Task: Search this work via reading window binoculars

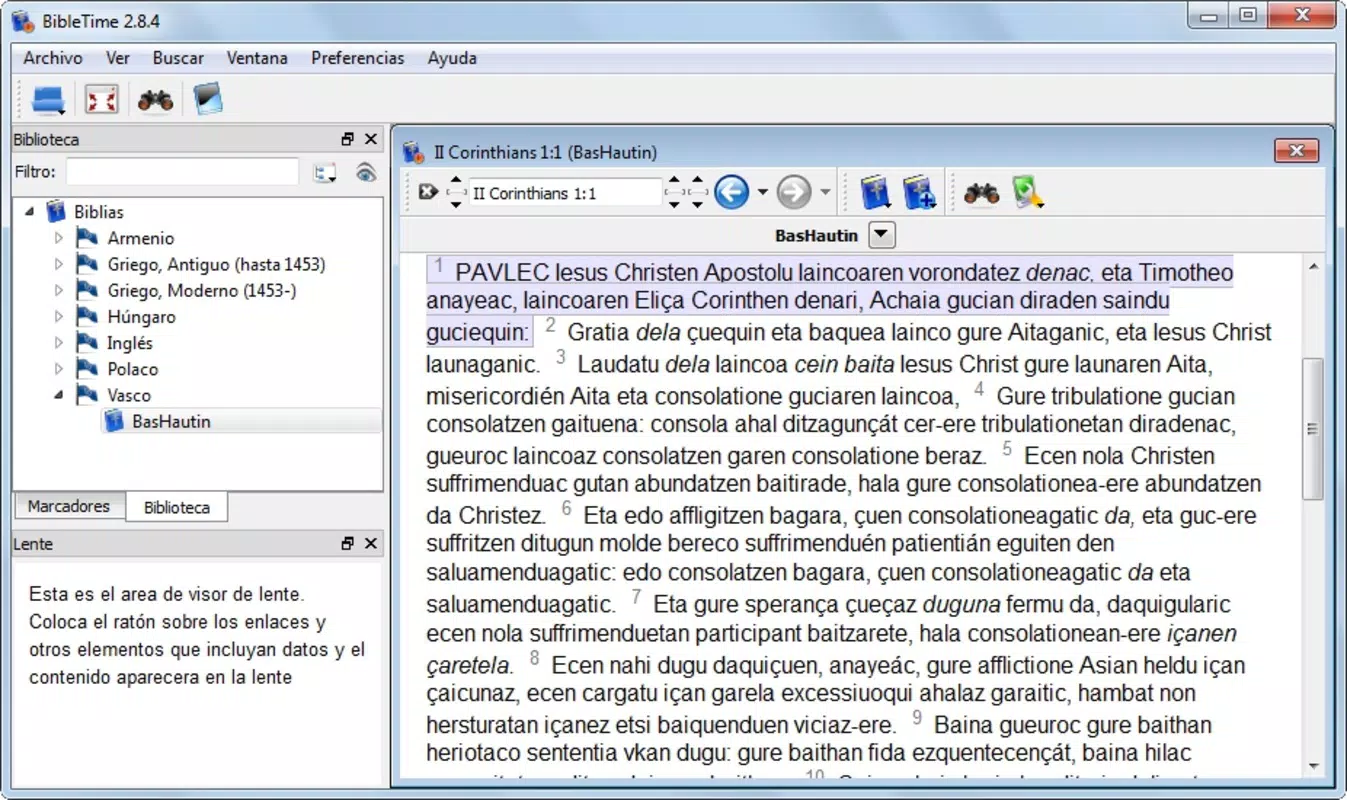Action: (981, 193)
